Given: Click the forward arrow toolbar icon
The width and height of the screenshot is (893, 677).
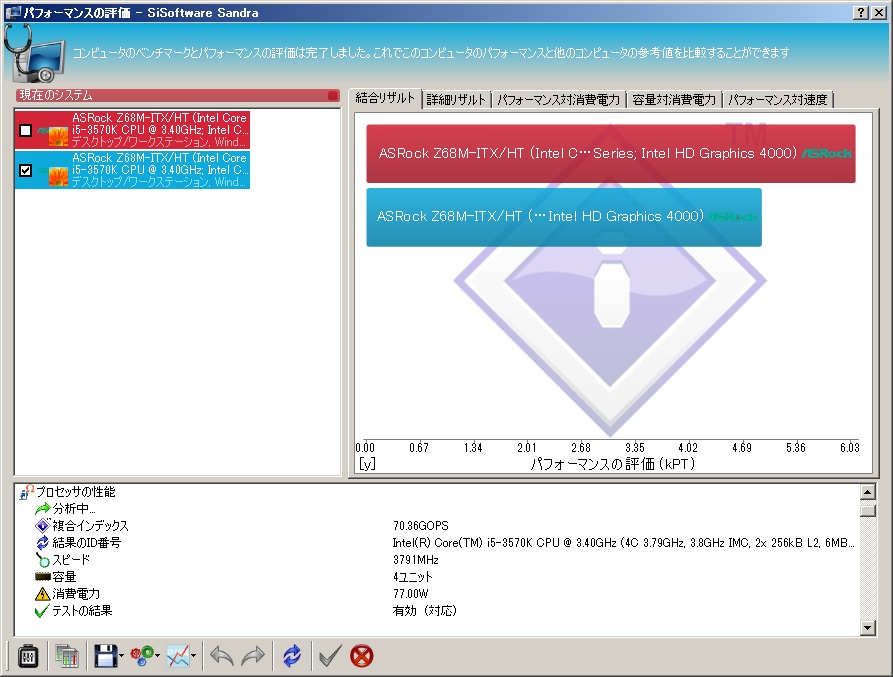Looking at the screenshot, I should [253, 657].
